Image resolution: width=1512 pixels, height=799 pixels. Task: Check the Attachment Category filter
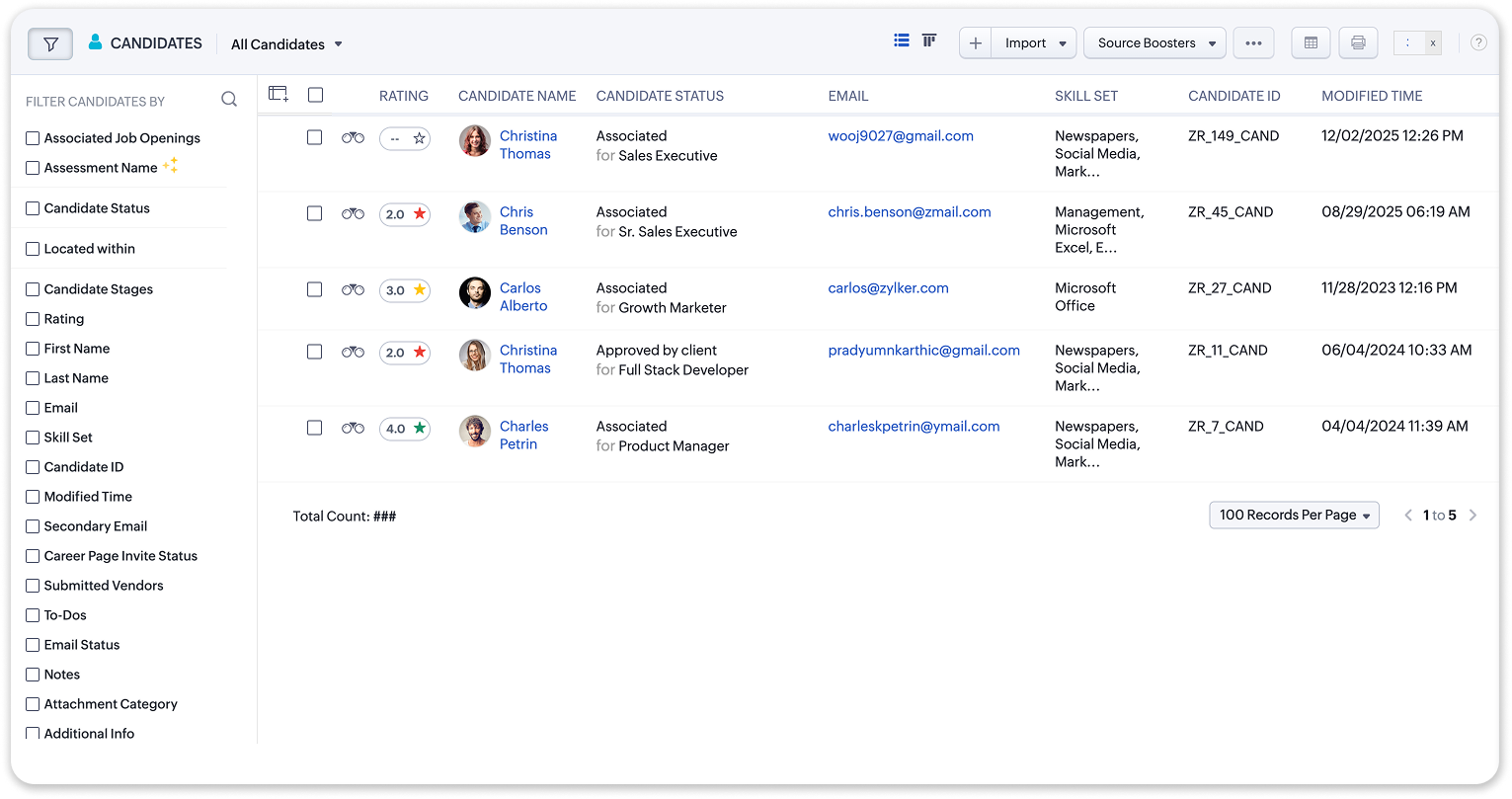click(x=33, y=704)
